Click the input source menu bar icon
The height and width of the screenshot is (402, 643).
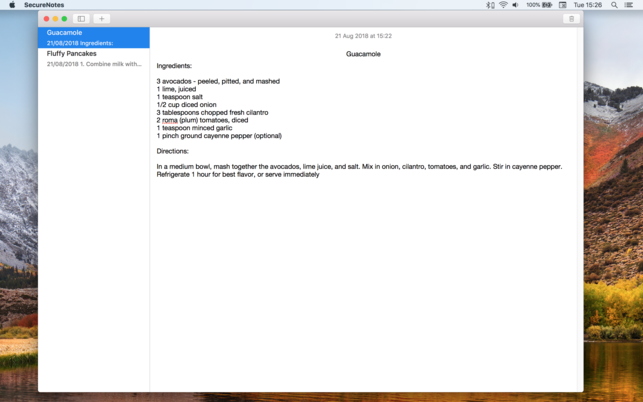563,5
